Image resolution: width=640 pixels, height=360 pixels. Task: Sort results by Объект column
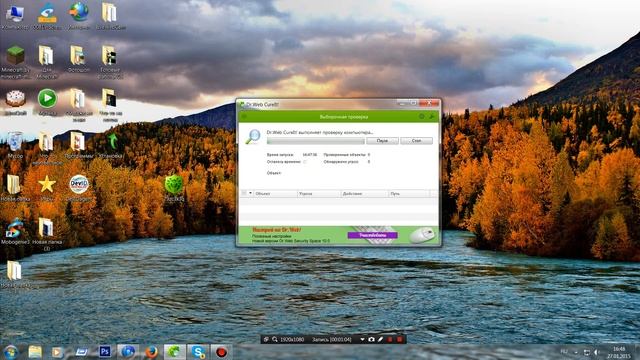click(276, 193)
